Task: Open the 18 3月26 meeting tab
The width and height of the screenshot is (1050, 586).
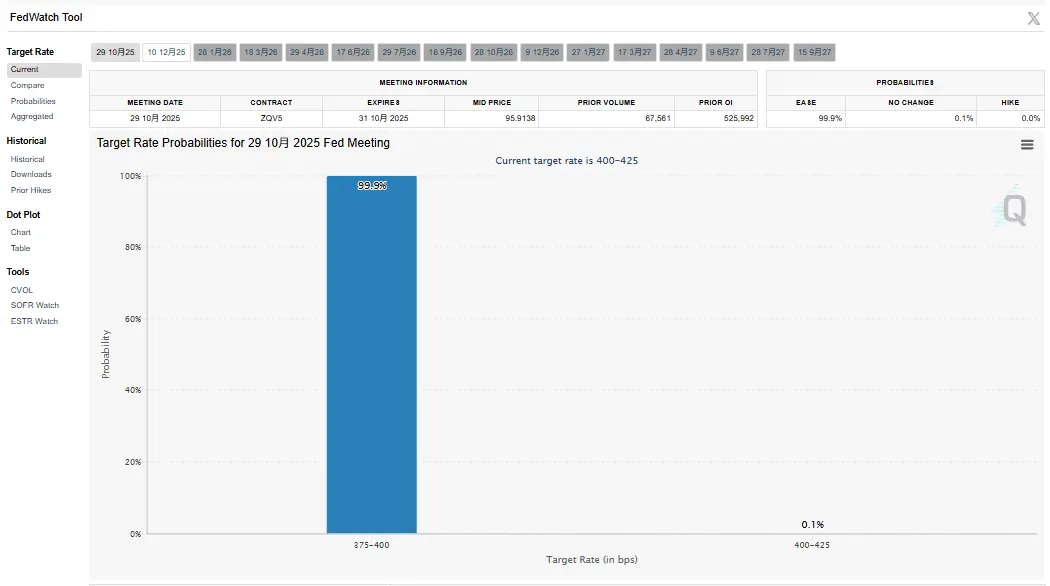Action: pos(261,52)
